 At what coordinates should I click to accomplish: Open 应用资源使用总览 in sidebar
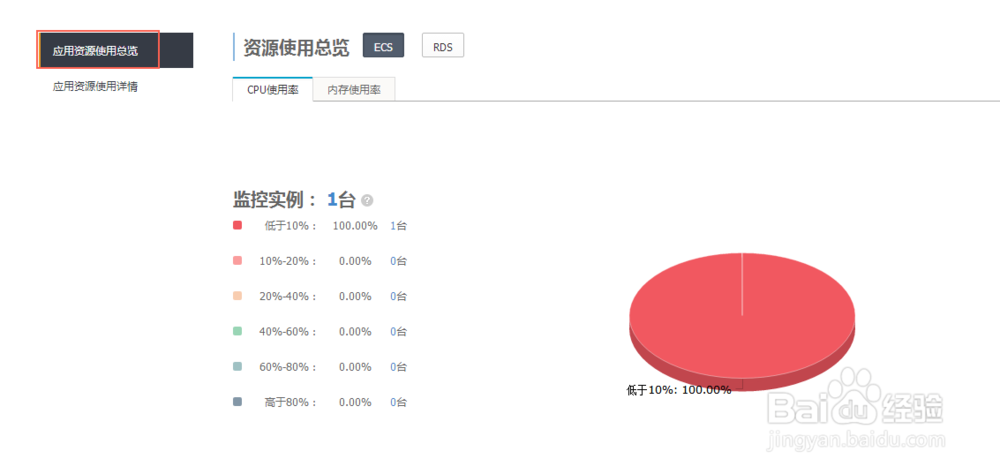(x=115, y=50)
